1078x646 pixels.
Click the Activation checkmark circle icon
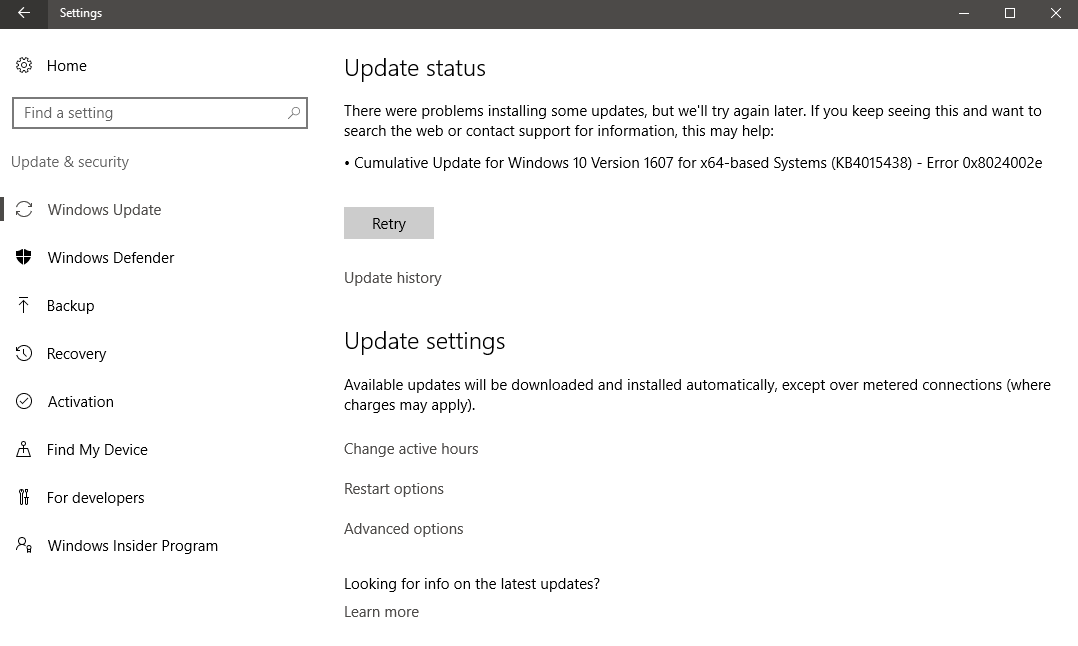[x=24, y=401]
